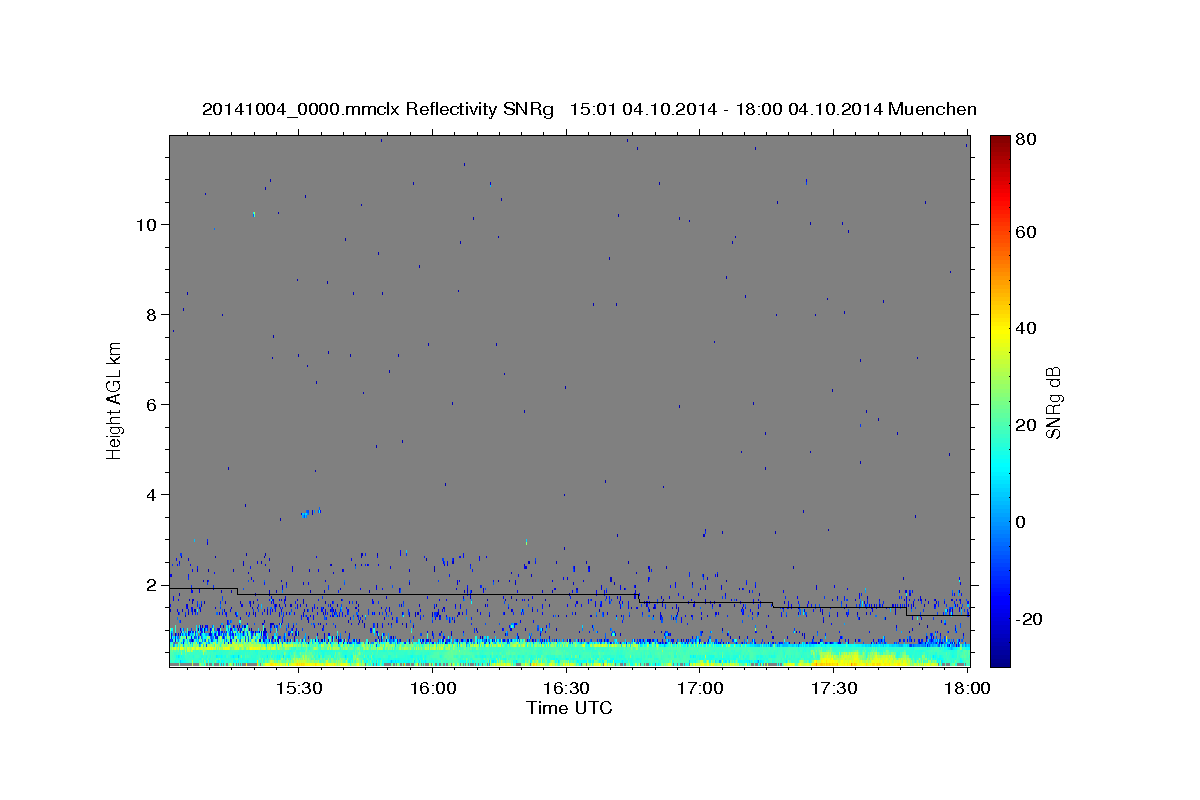Viewport: 1200px width, 800px height.
Task: Click the height tick label 8
Action: [x=153, y=314]
